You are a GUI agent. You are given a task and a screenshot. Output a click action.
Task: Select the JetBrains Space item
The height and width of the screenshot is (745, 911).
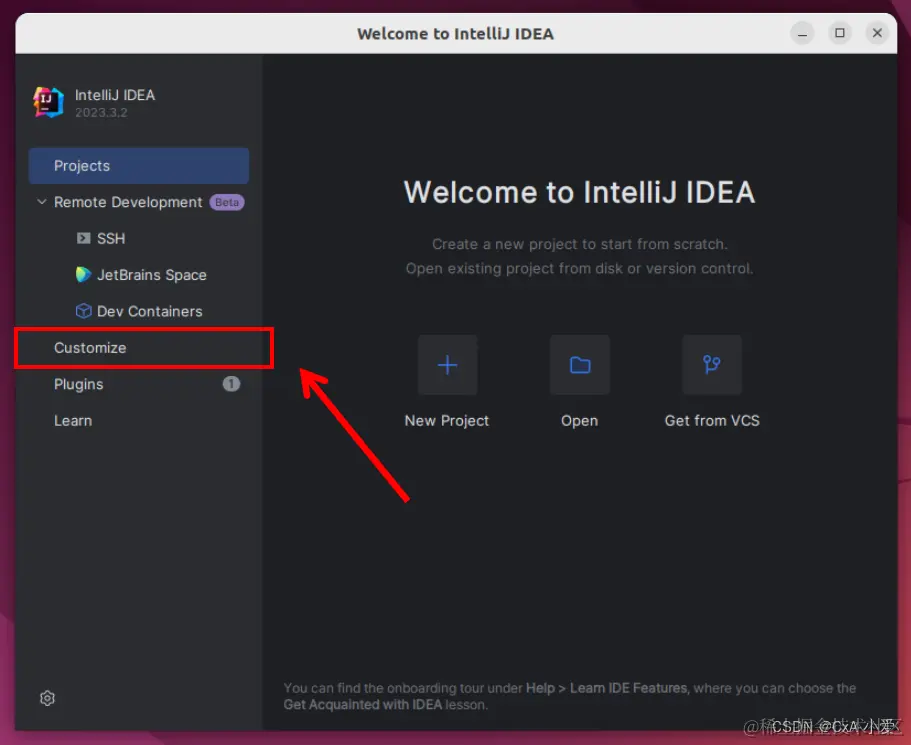[x=139, y=275]
